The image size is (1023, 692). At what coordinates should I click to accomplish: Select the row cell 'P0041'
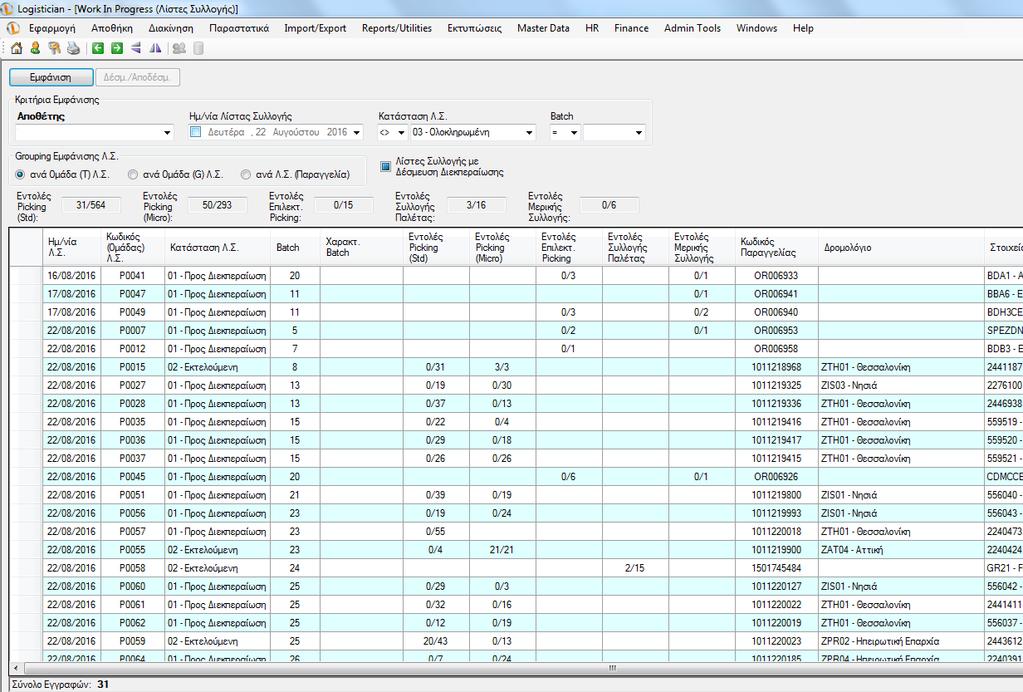[132, 276]
